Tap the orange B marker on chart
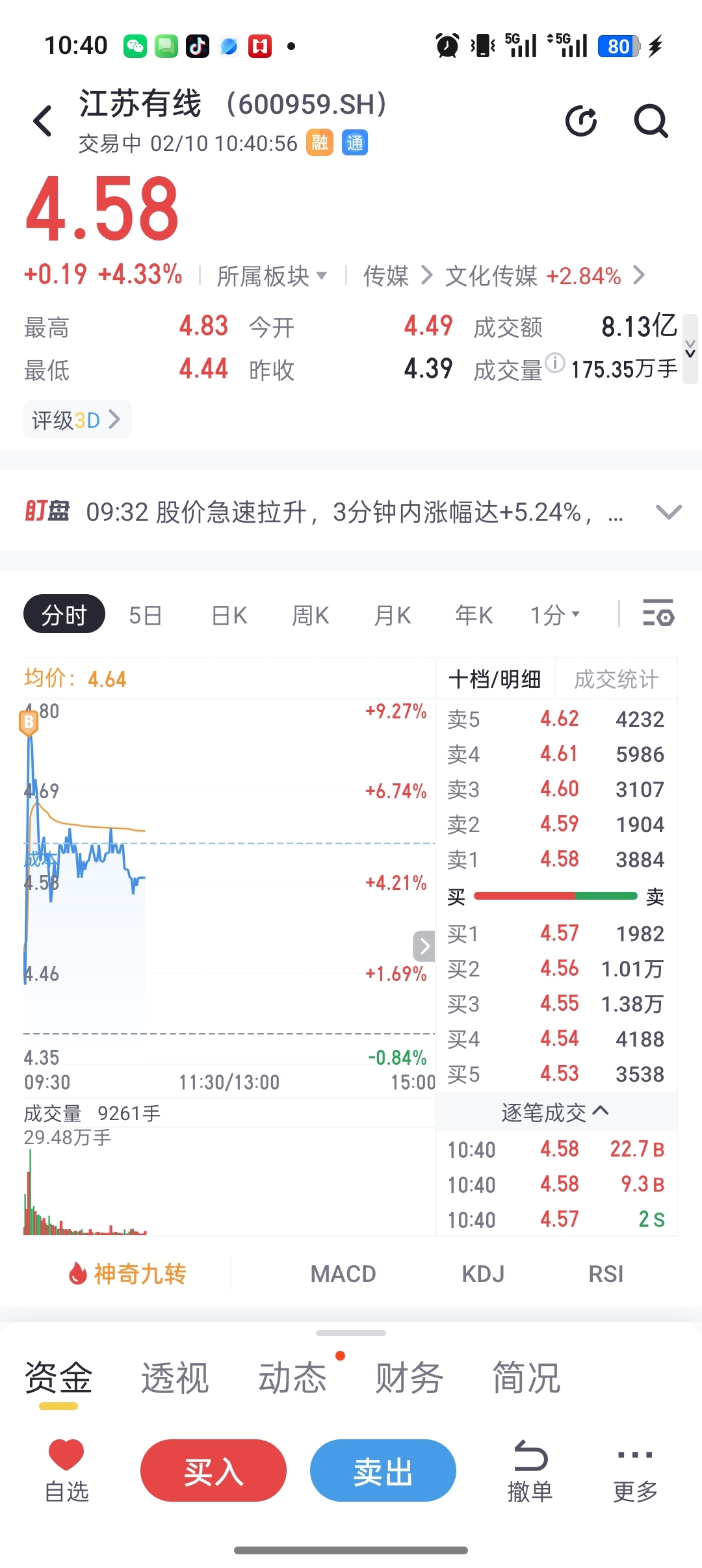 point(29,723)
